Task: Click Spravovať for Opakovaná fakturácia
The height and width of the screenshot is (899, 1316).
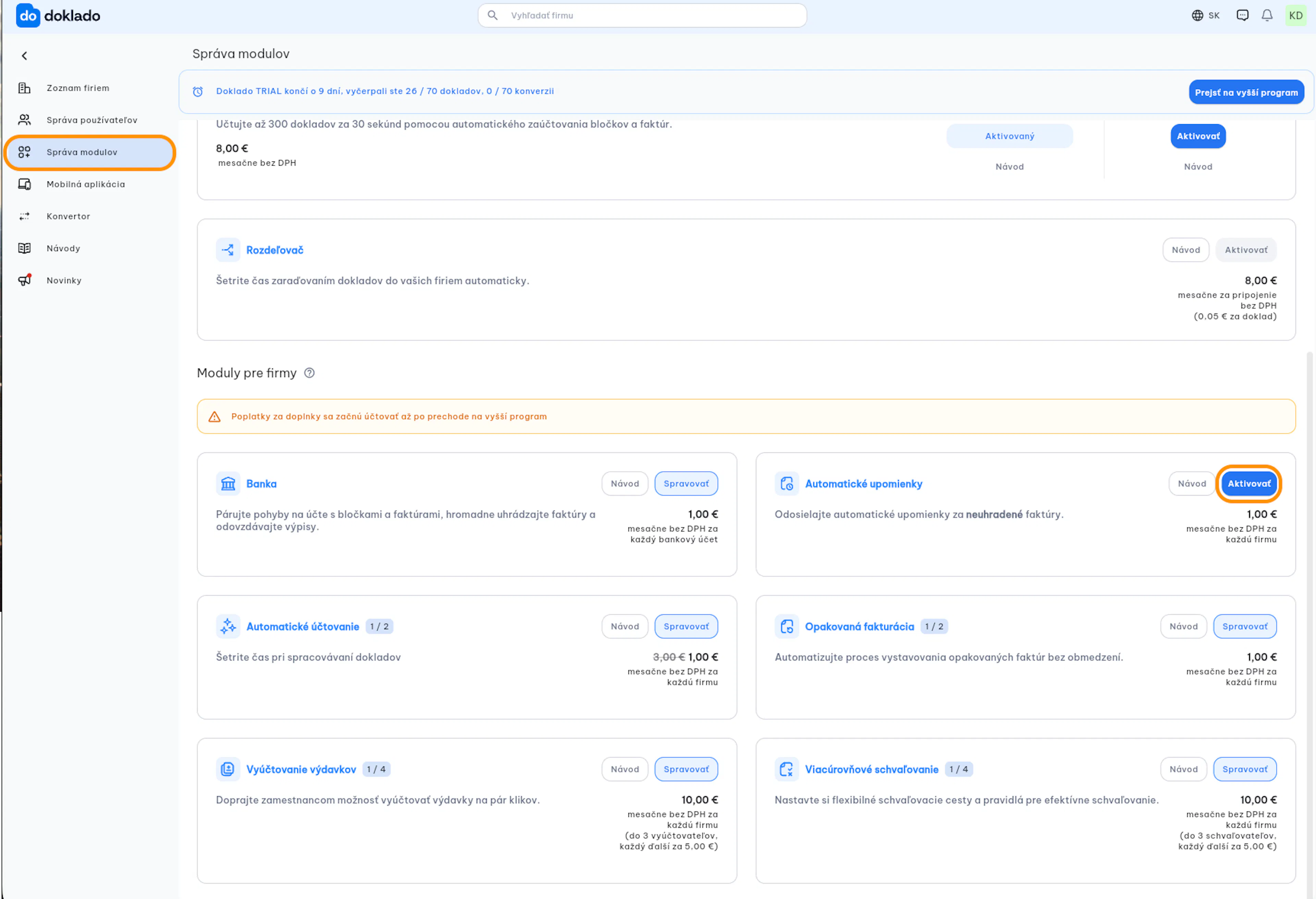Action: pyautogui.click(x=1245, y=626)
